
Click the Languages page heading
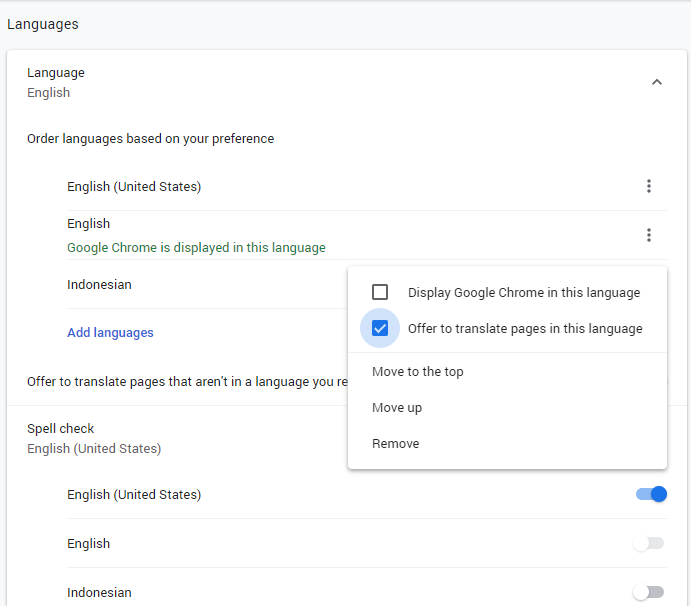43,23
